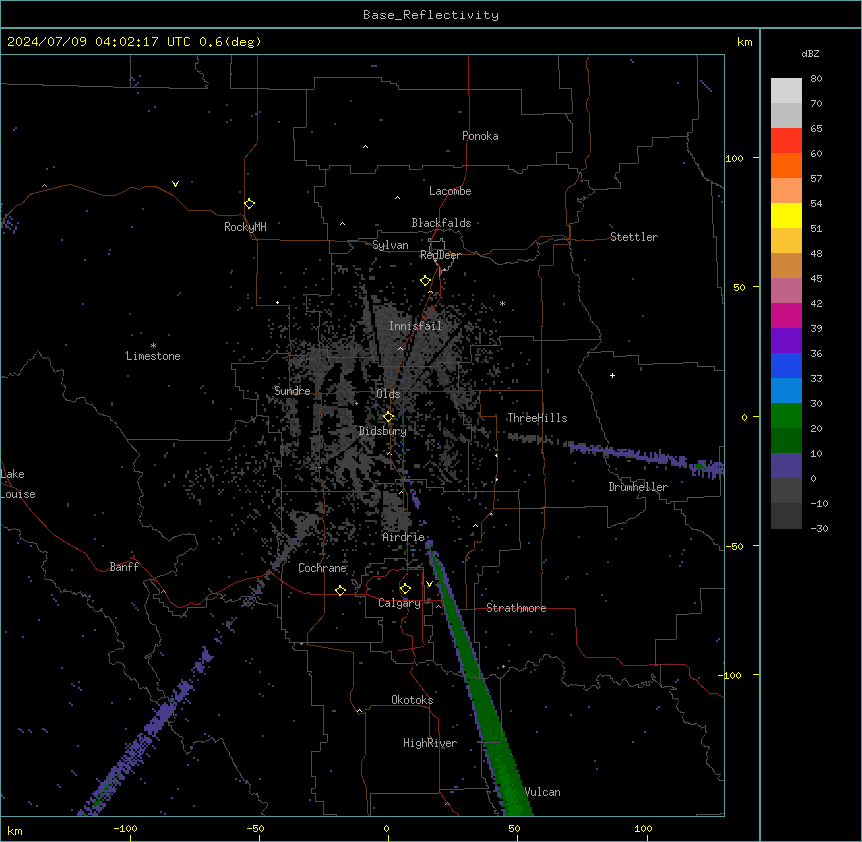Click the Lake Louise label

tap(18, 484)
